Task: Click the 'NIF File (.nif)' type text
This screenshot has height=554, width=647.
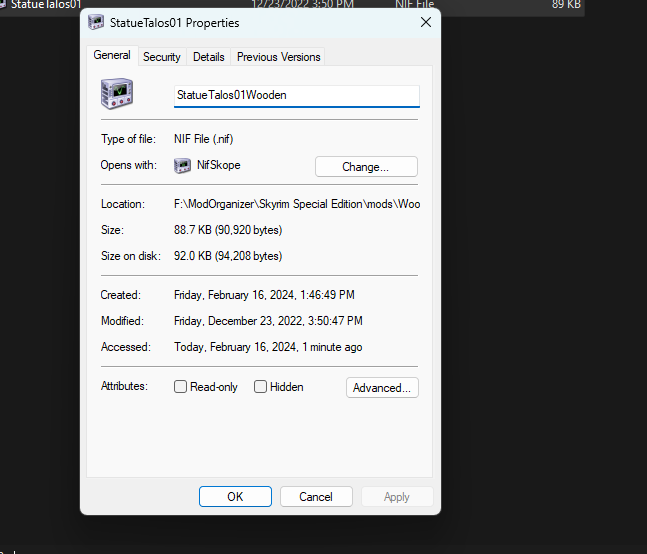Action: 203,139
